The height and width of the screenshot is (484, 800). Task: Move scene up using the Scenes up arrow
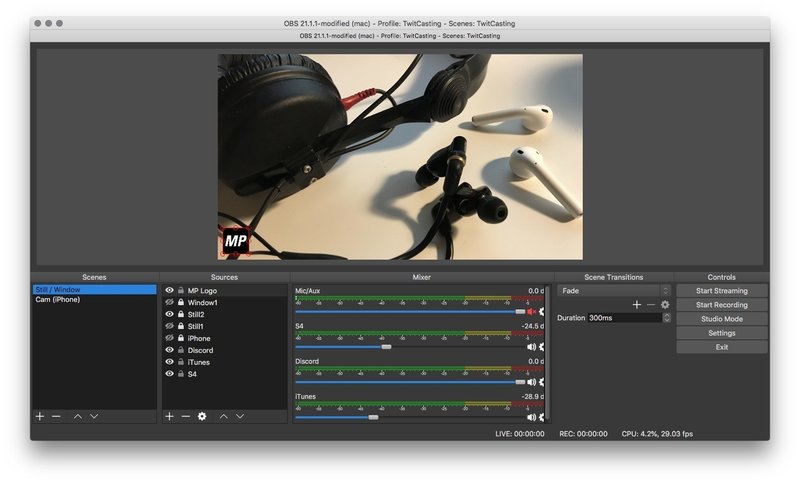78,417
